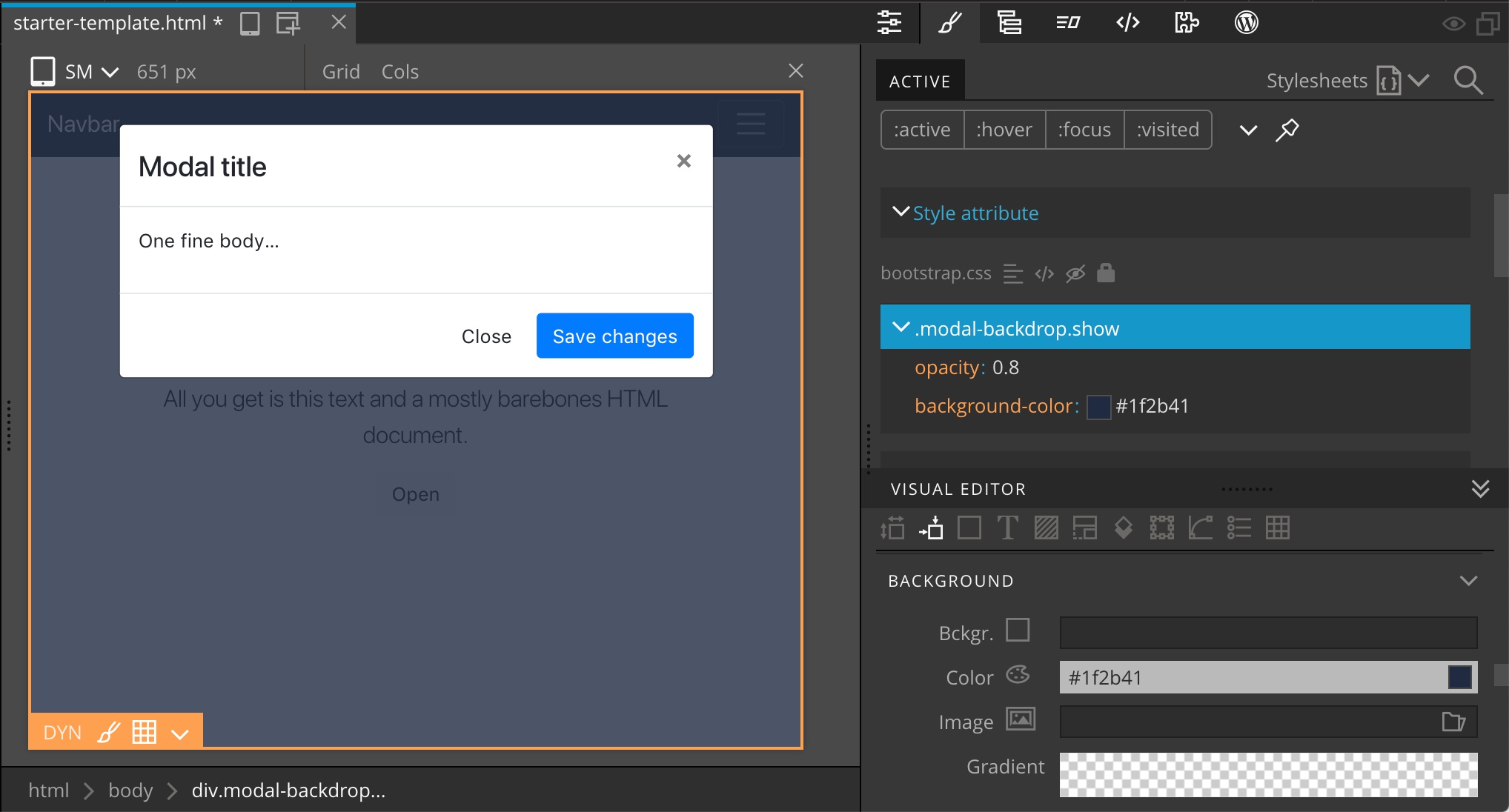Select the Style brush panel icon
This screenshot has width=1509, height=812.
click(949, 23)
